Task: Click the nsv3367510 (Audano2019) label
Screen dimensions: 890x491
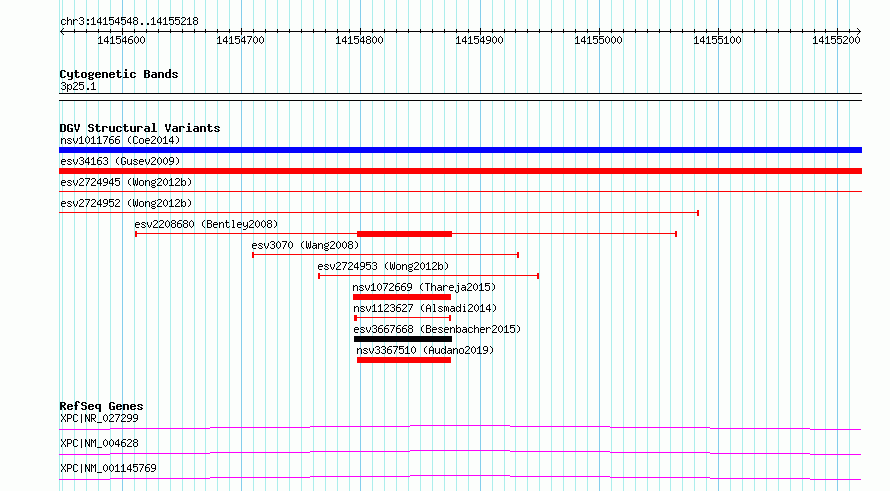Action: (425, 350)
